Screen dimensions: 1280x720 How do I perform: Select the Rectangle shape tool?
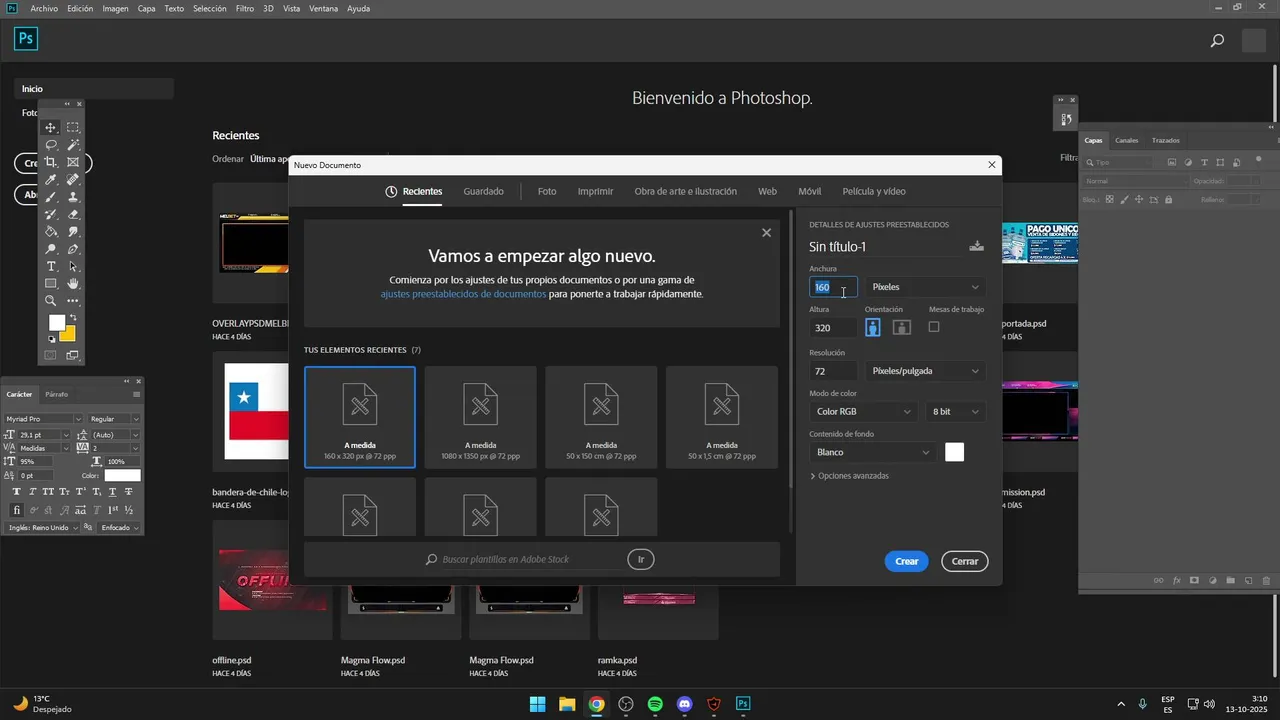(51, 284)
